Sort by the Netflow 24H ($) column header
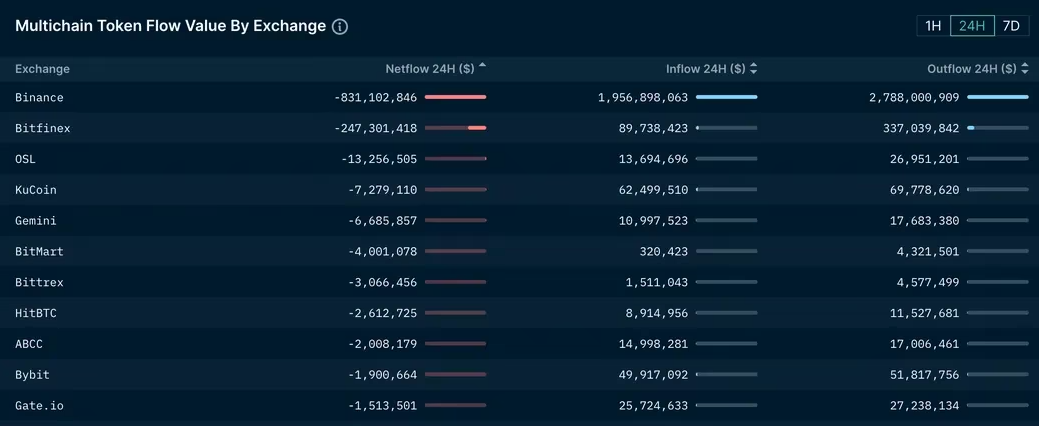The height and width of the screenshot is (426, 1039). tap(429, 69)
